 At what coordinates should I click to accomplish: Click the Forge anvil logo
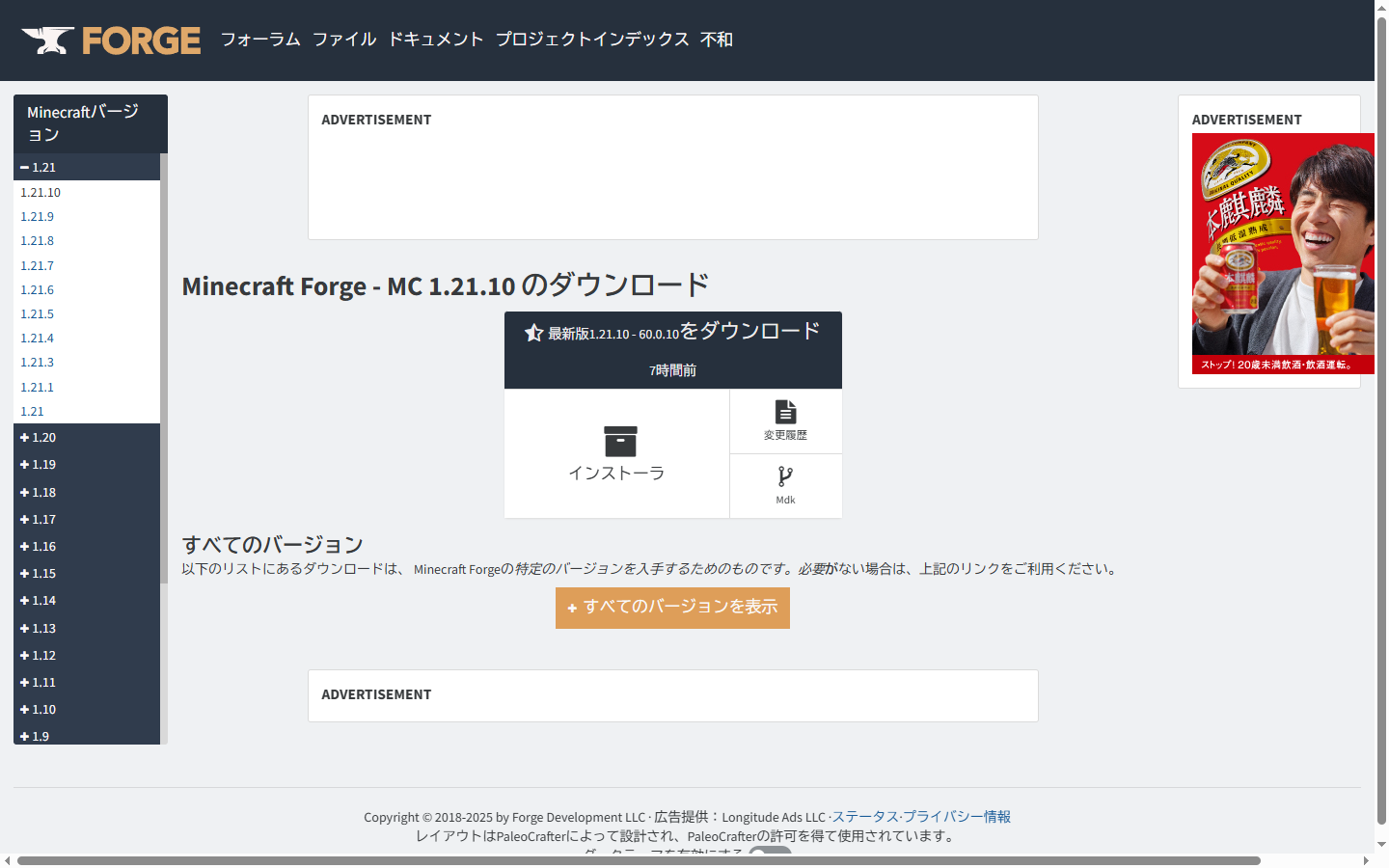(48, 40)
